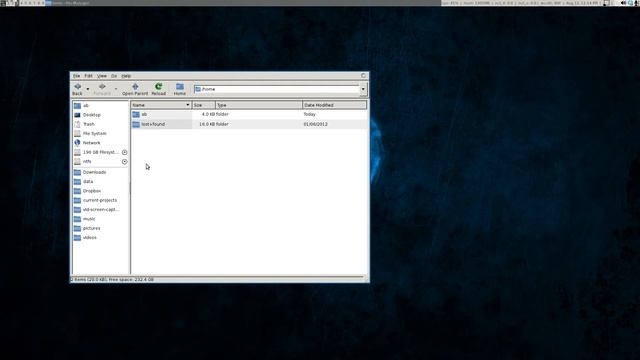The height and width of the screenshot is (360, 640).
Task: Sort by the Name column header
Action: click(x=161, y=105)
